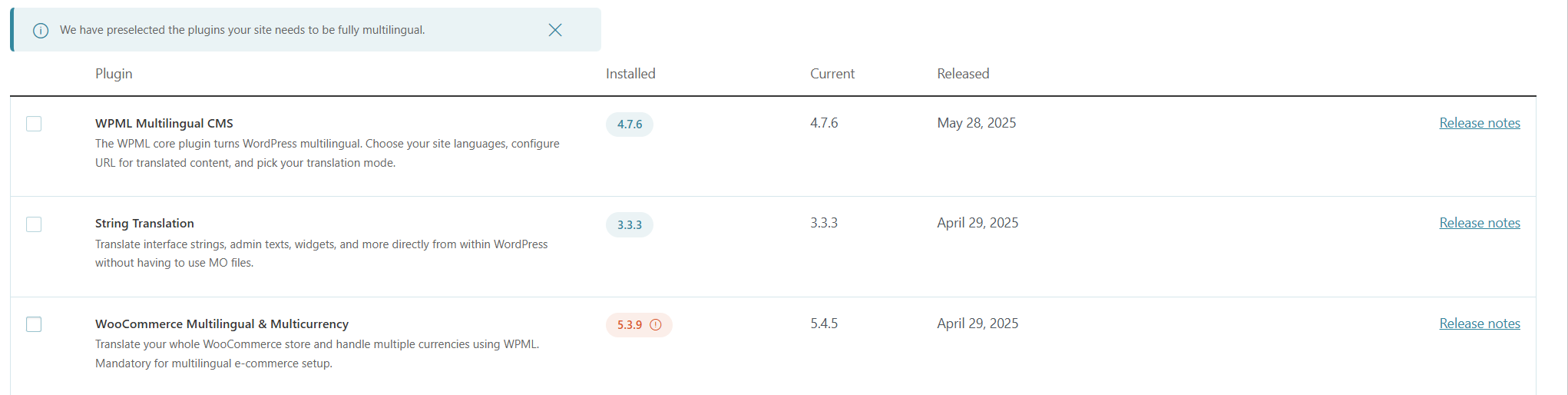Open Release notes for String Translation

pyautogui.click(x=1479, y=223)
